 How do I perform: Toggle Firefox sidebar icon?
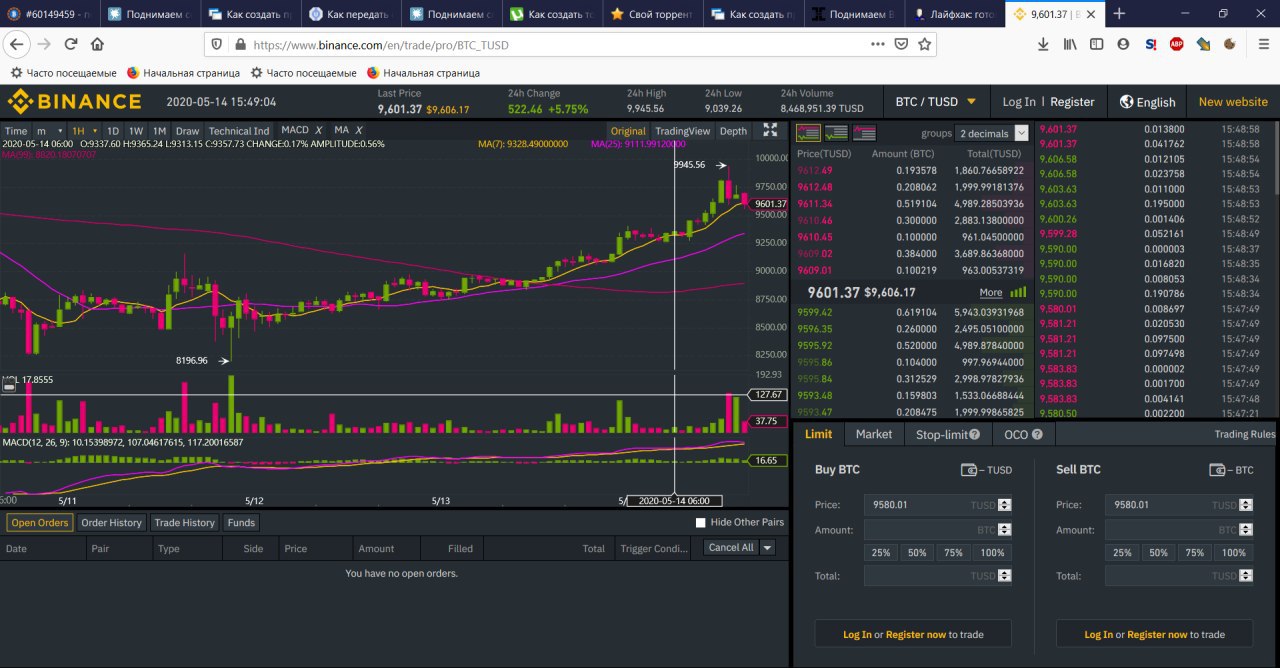(x=1097, y=44)
